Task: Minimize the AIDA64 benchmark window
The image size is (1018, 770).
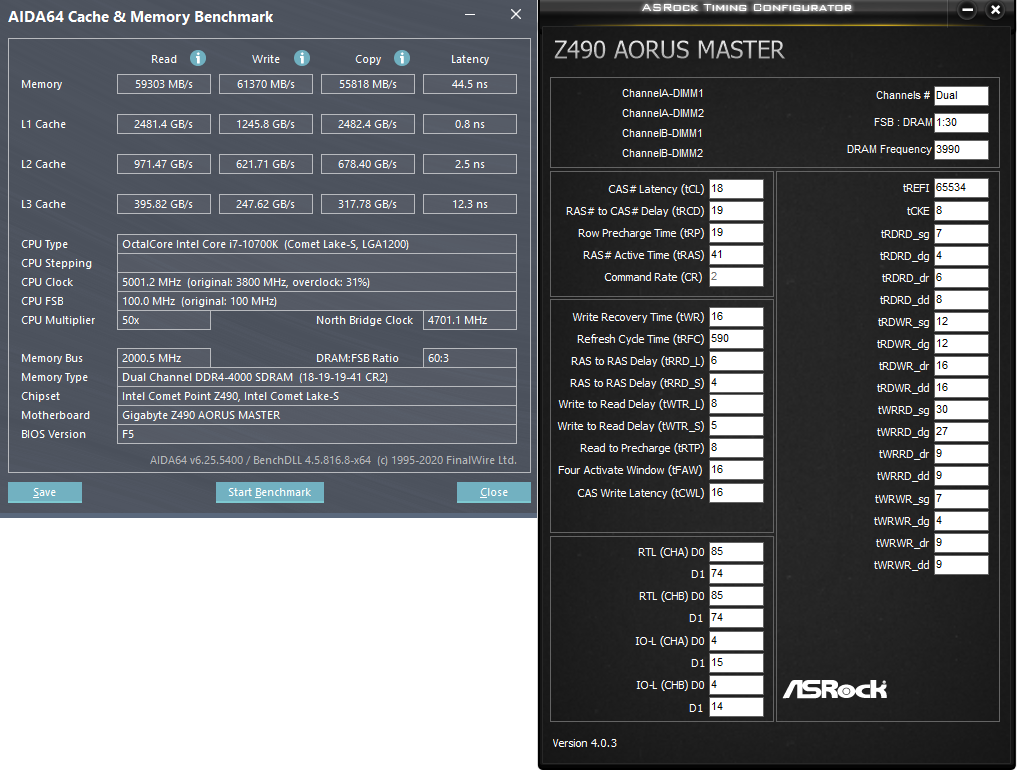Action: click(x=470, y=14)
